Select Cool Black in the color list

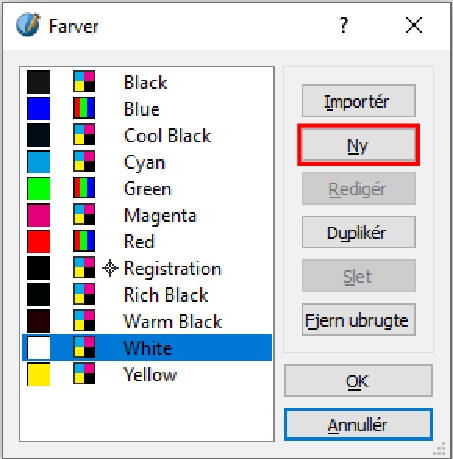click(147, 135)
